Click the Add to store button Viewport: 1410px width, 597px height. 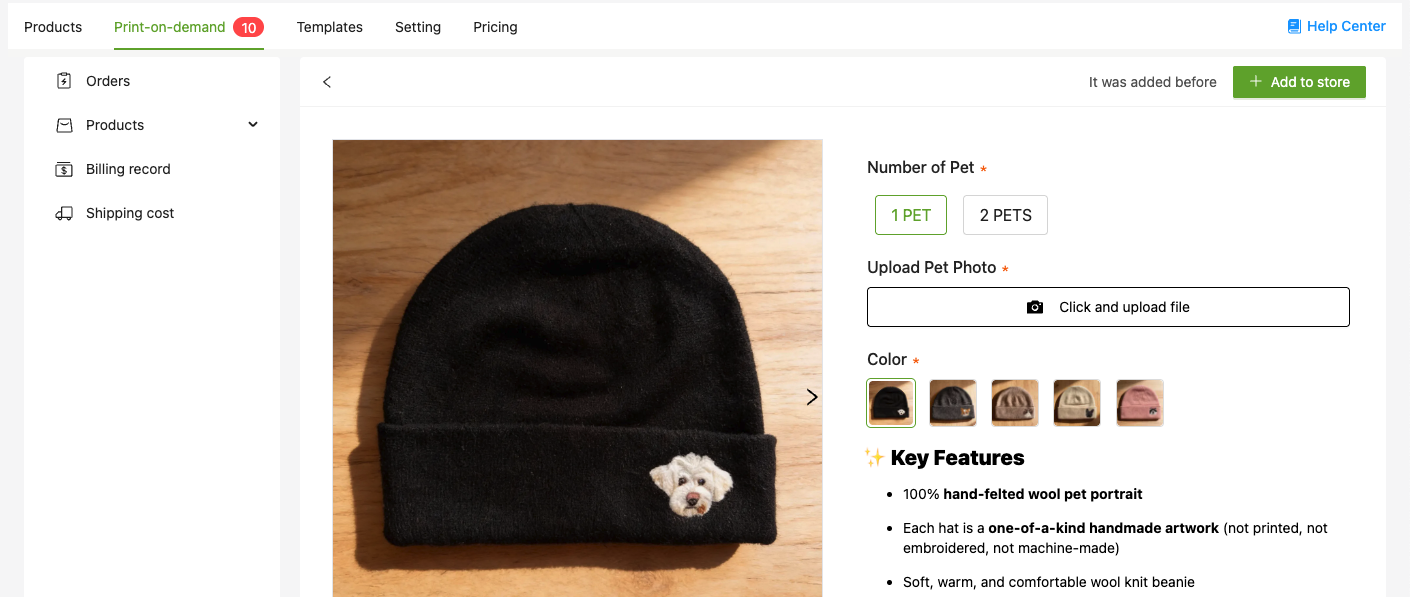click(1299, 82)
